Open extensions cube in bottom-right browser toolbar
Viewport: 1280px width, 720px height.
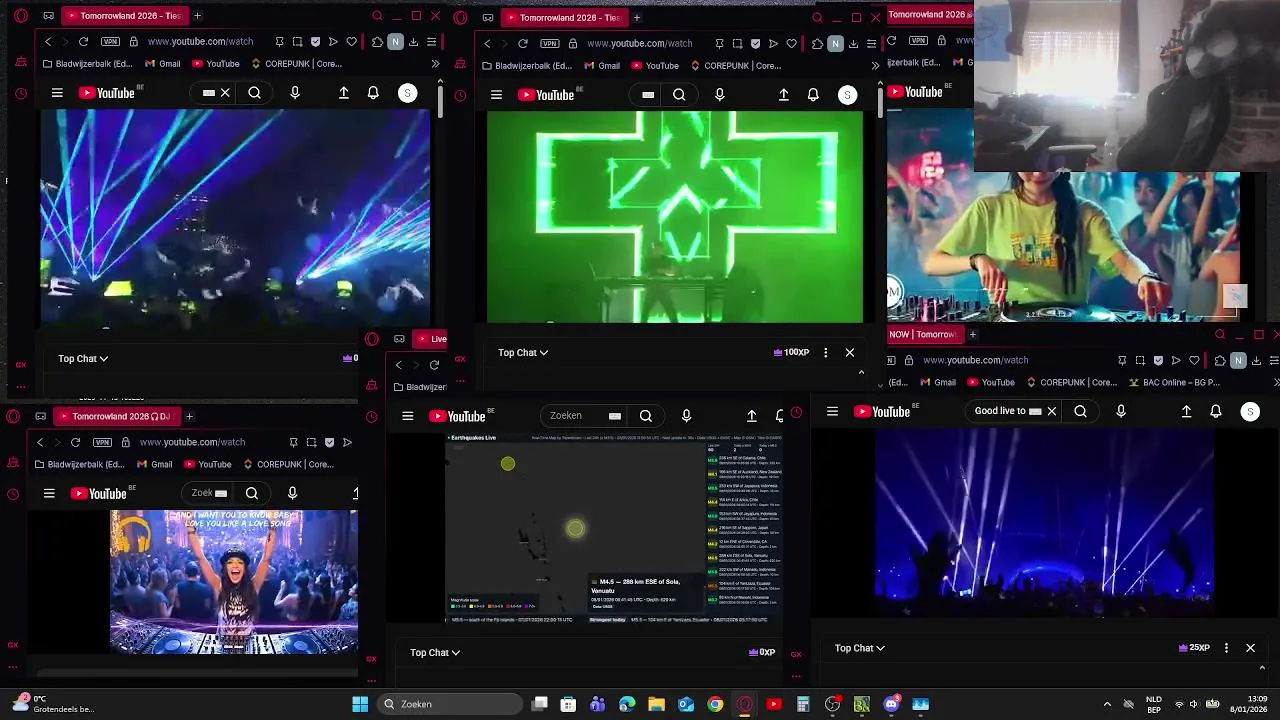pyautogui.click(x=1220, y=360)
